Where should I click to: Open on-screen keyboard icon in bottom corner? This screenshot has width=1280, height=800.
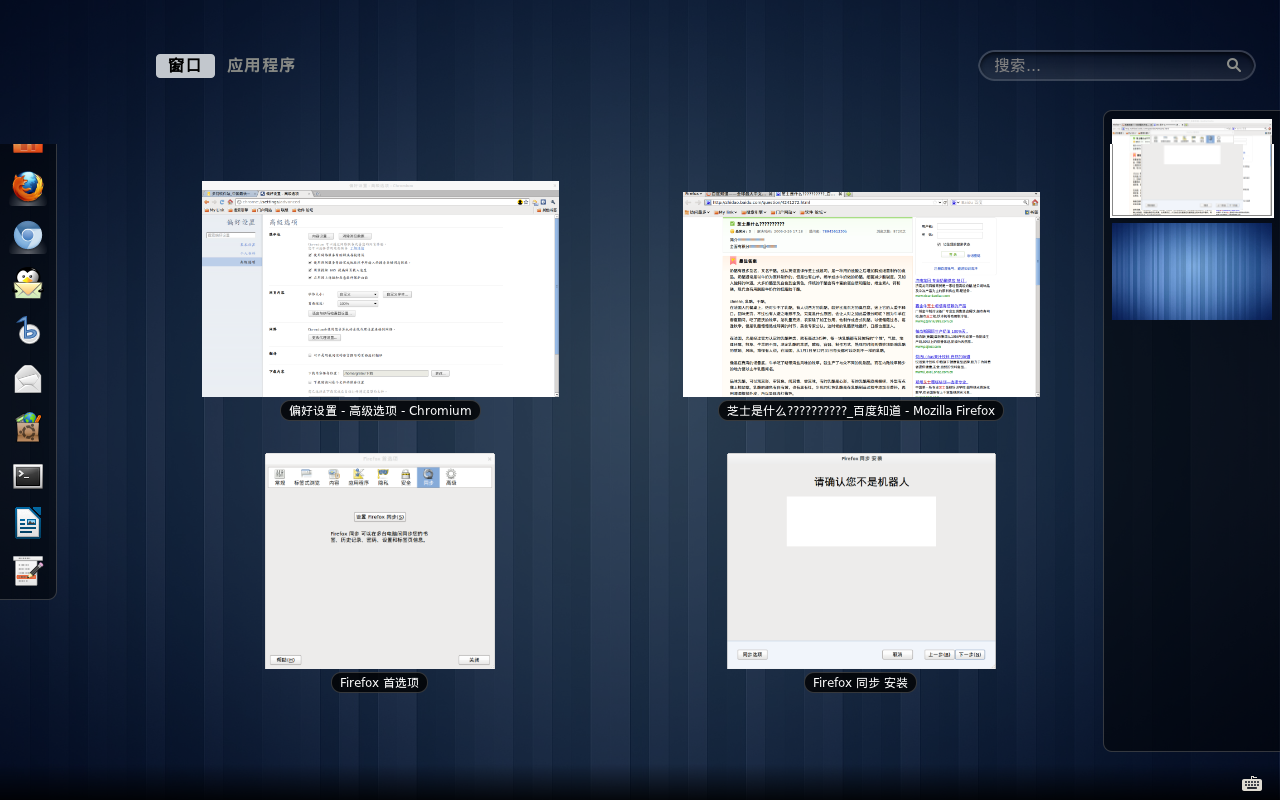pyautogui.click(x=1251, y=784)
